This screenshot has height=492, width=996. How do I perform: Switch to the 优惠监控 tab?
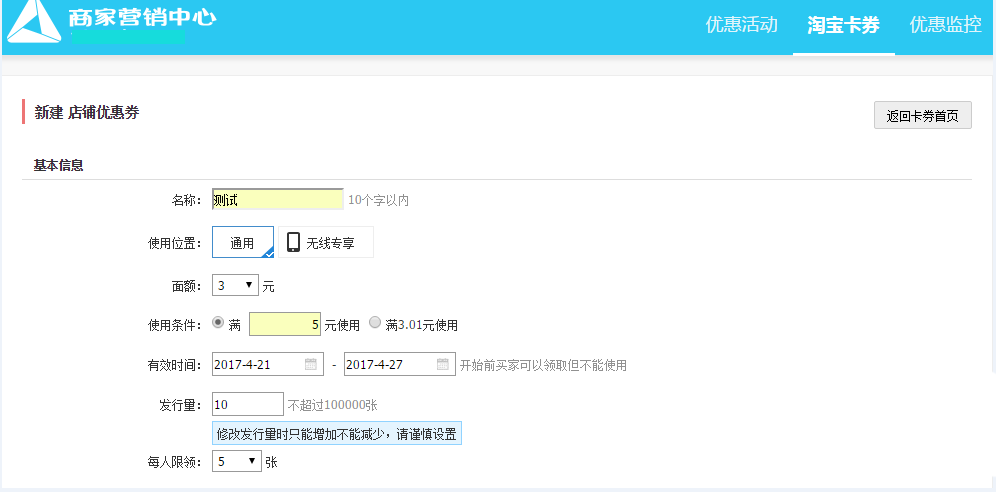coord(945,25)
